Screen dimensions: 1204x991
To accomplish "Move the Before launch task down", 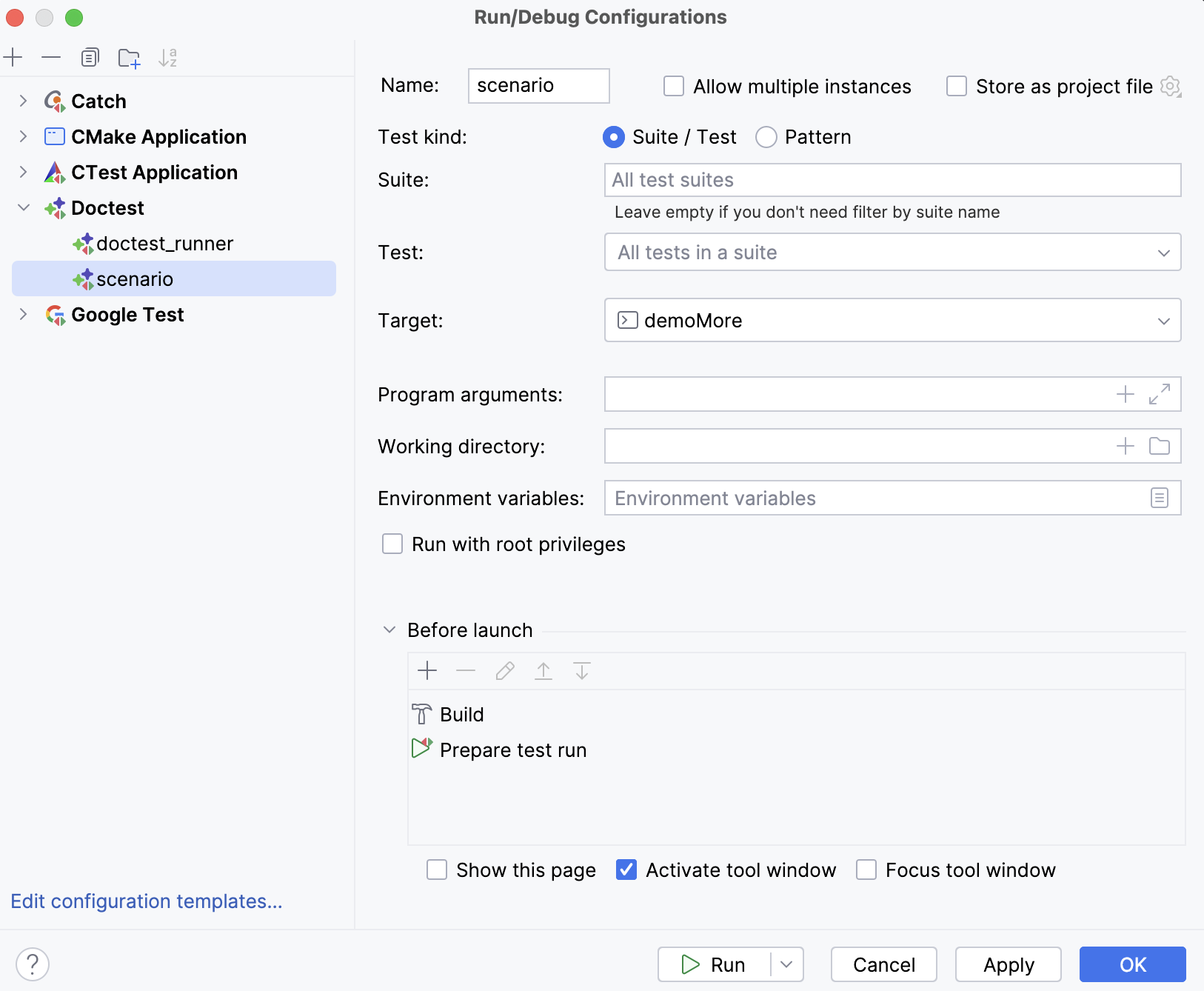I will point(582,670).
